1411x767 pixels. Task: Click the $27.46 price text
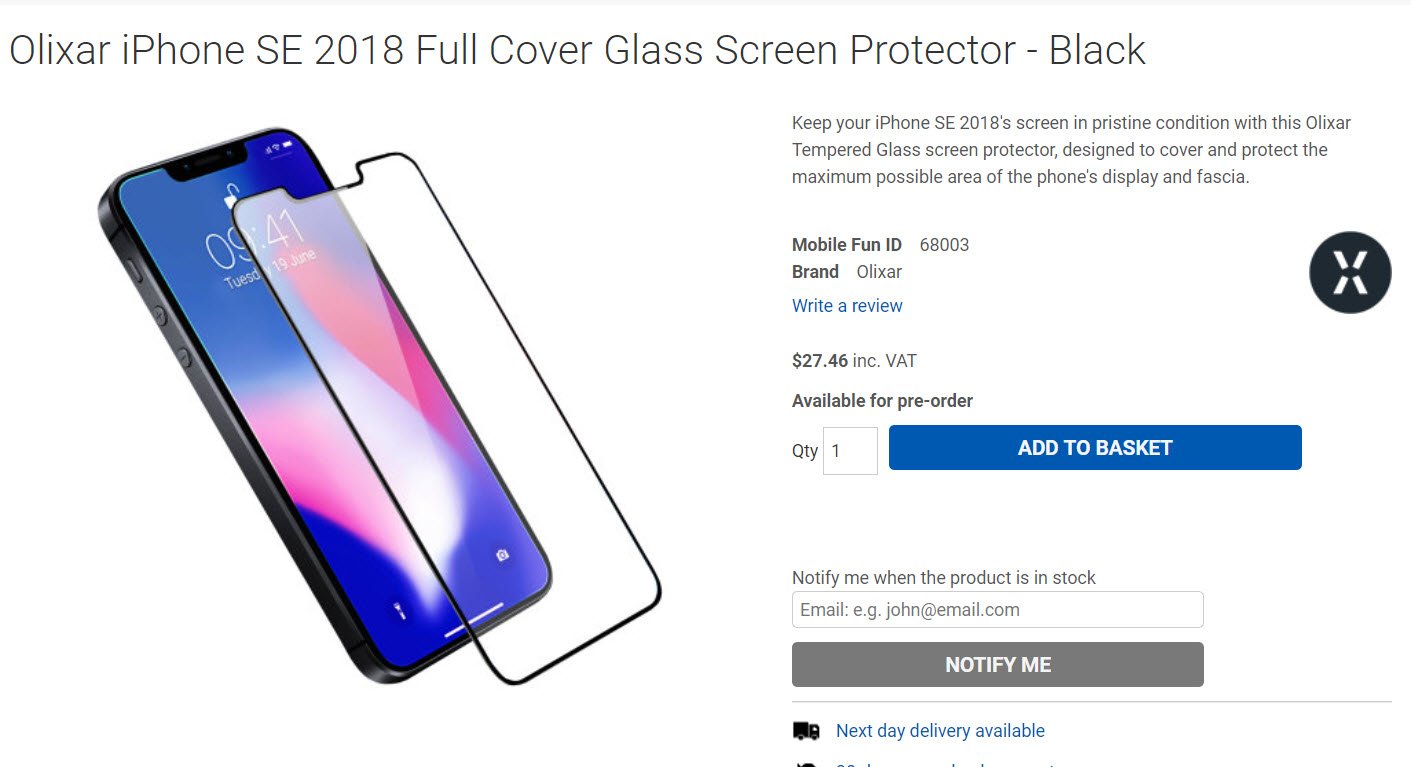(819, 360)
